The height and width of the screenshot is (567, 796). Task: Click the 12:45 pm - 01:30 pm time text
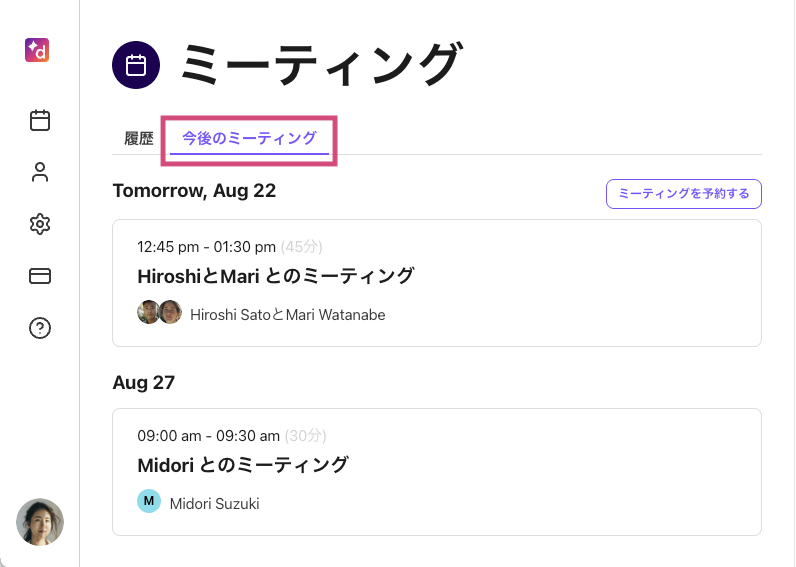coord(206,247)
